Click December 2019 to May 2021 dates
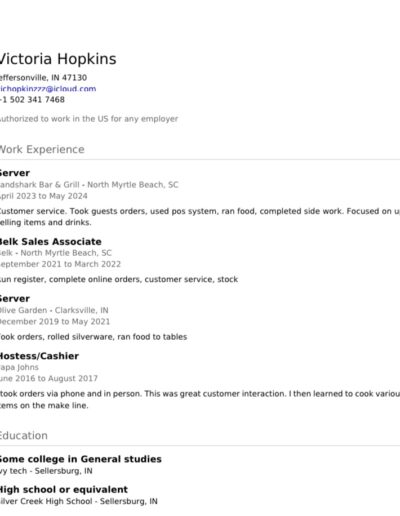400x516 pixels. 55,322
